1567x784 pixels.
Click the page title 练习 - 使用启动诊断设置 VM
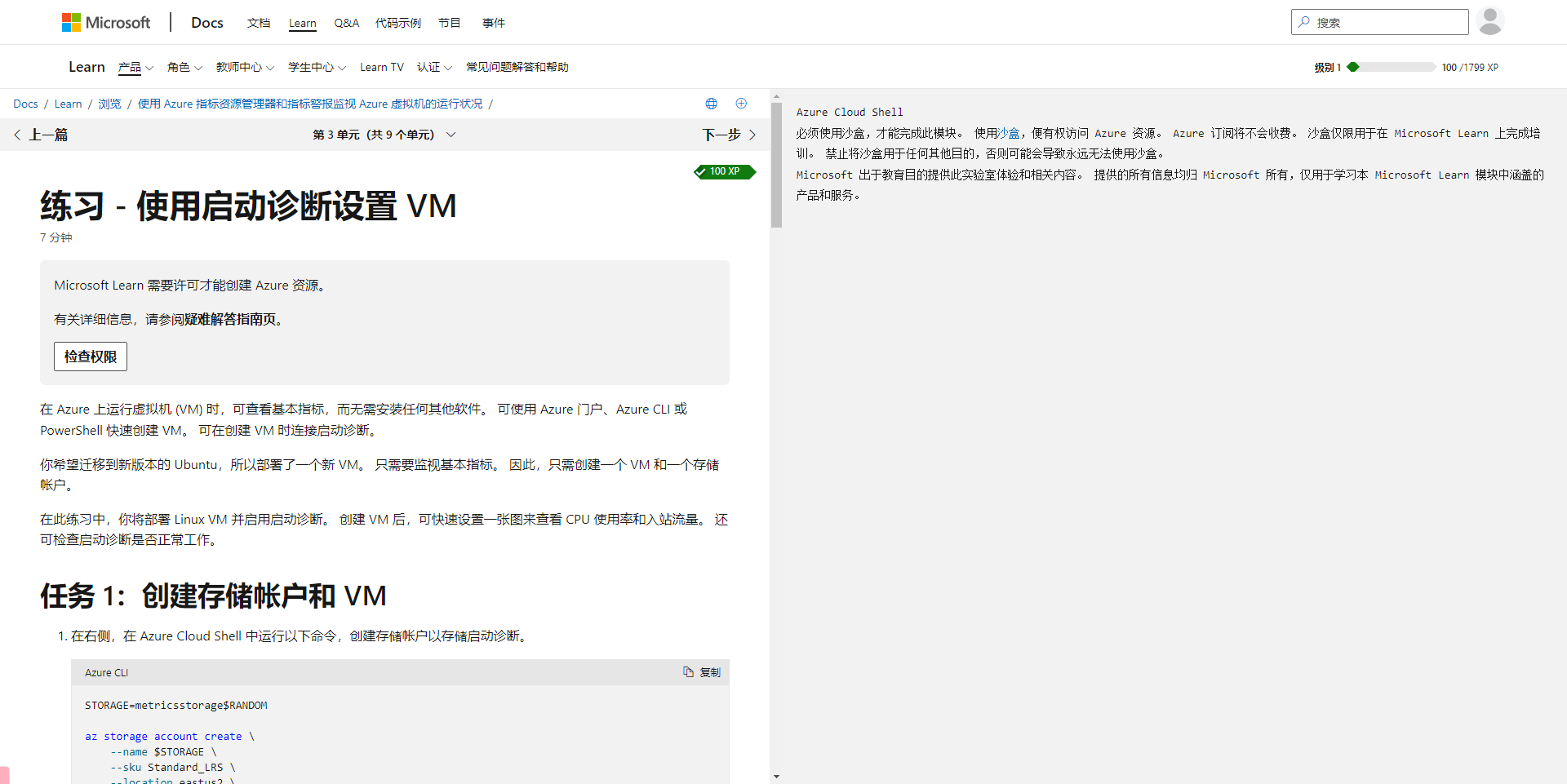pyautogui.click(x=248, y=206)
